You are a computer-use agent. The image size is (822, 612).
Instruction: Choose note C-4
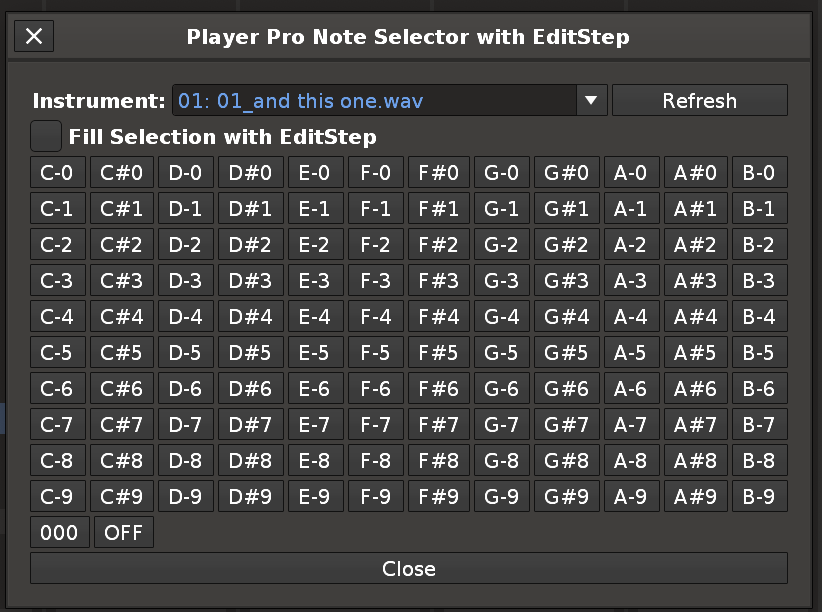pos(57,317)
